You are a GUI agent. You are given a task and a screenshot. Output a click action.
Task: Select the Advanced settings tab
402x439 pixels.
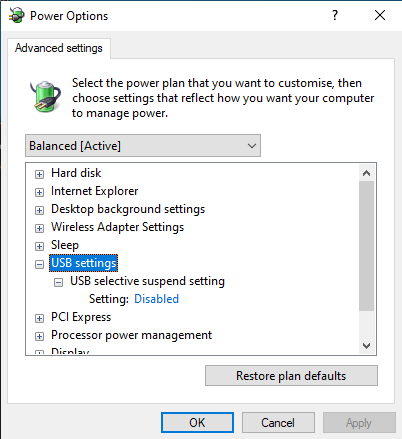[59, 48]
